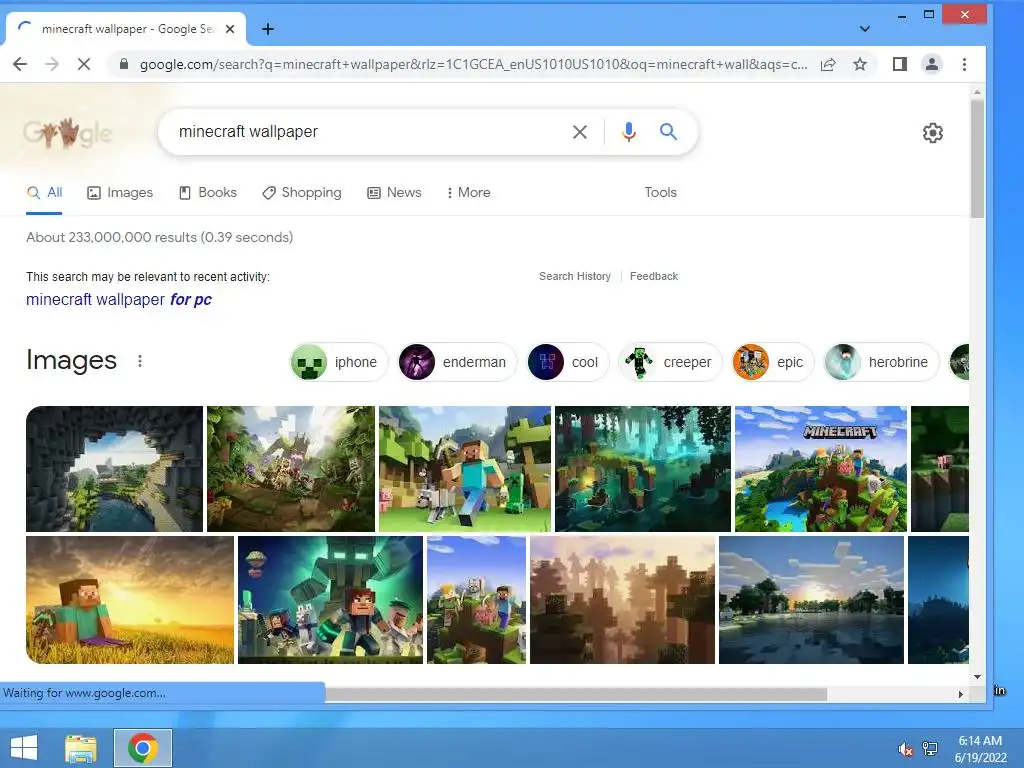Filter images by herobrine chip
Viewport: 1024px width, 768px height.
coord(881,362)
